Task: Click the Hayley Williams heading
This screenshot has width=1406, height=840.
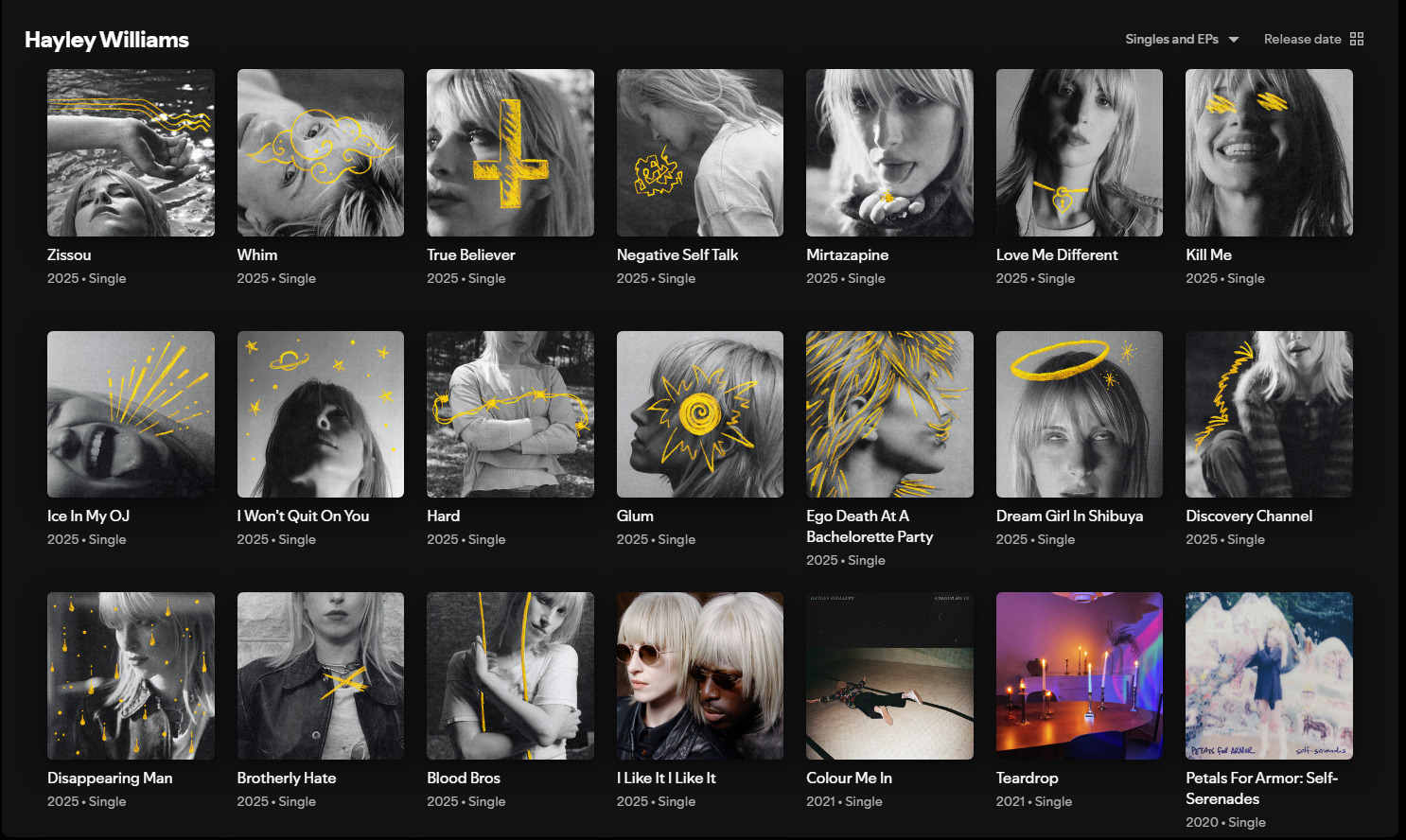Action: (107, 40)
